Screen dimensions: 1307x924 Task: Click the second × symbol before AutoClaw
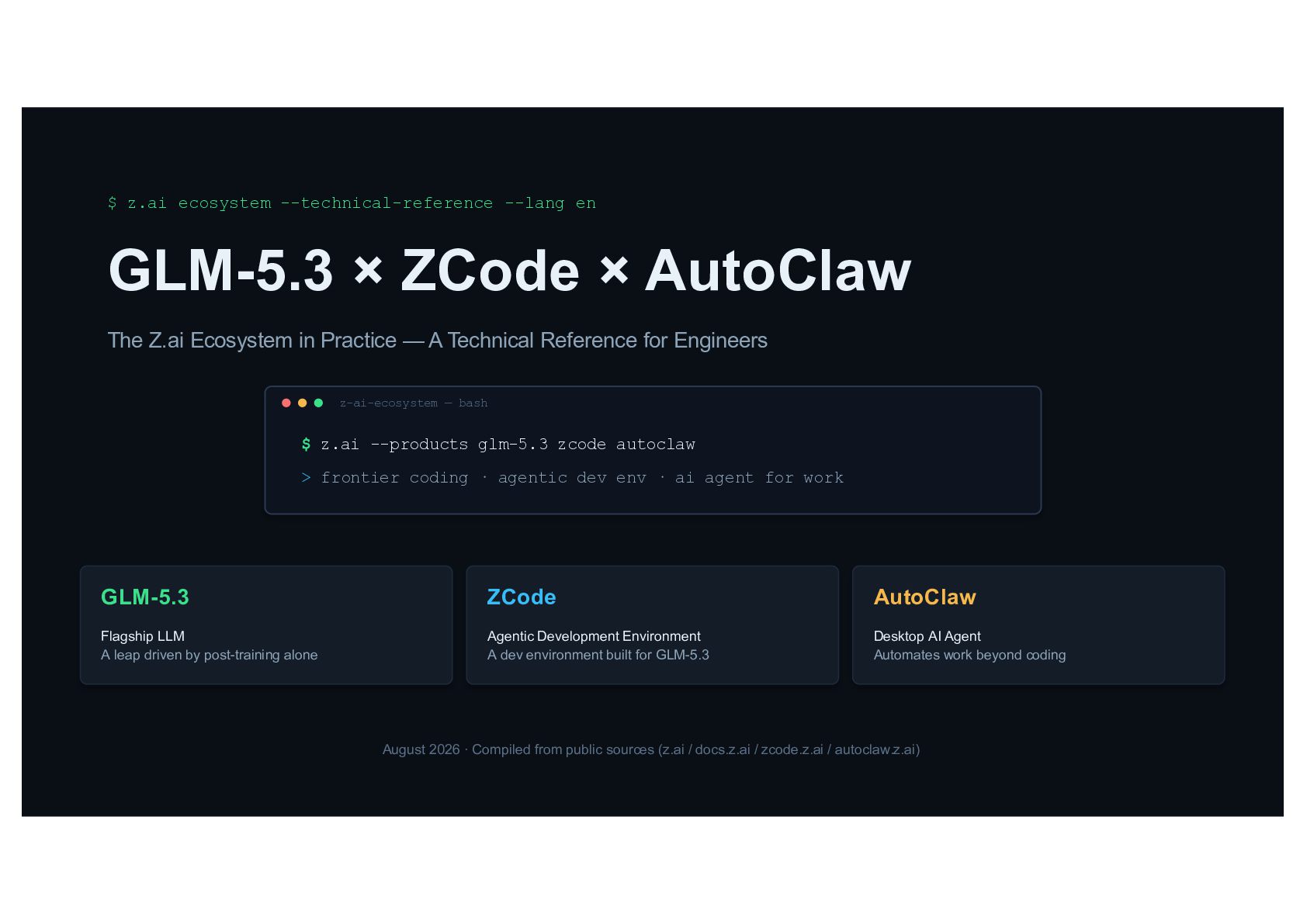pos(614,271)
